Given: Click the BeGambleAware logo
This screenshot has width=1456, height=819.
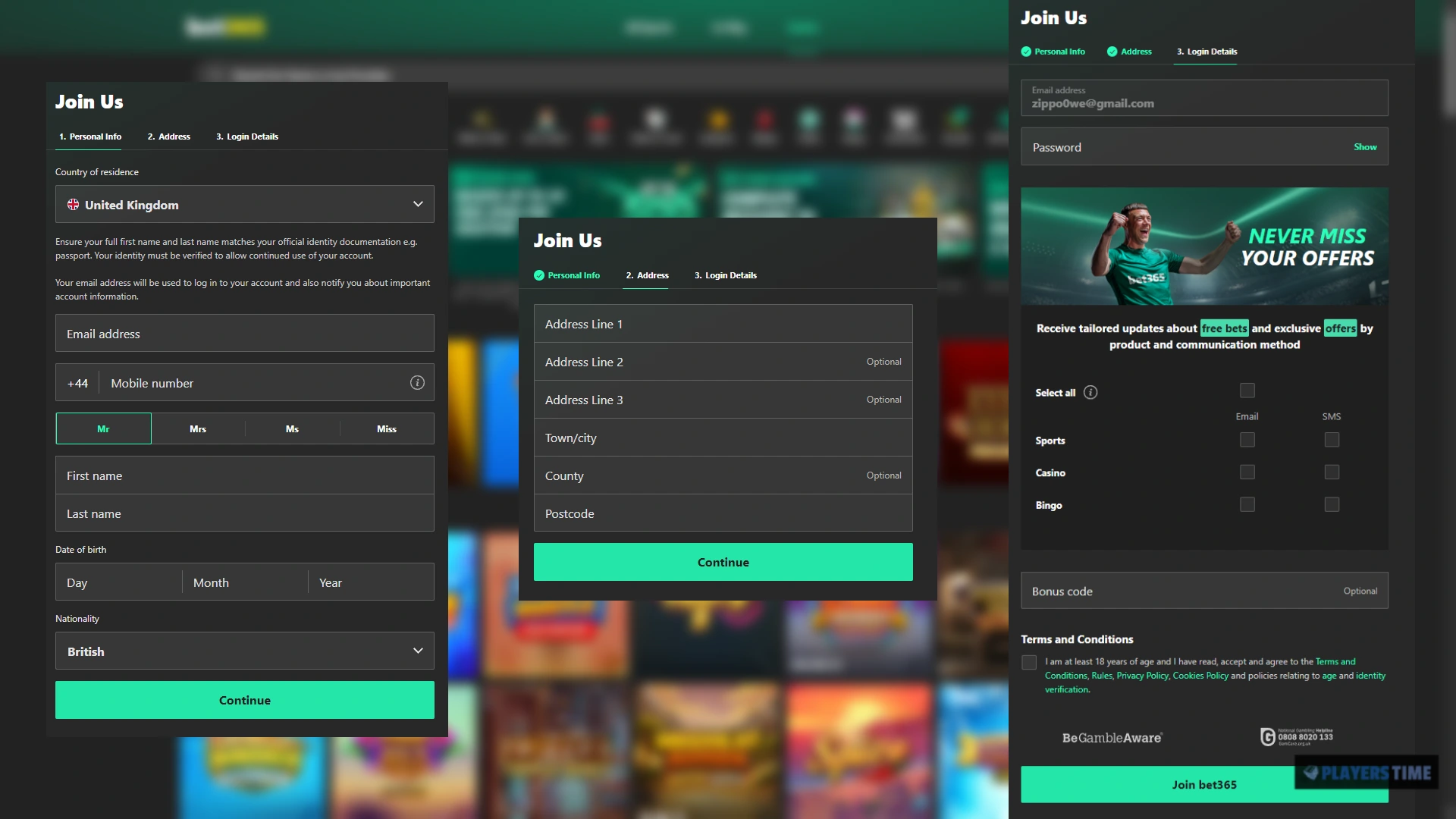Looking at the screenshot, I should click(1112, 738).
